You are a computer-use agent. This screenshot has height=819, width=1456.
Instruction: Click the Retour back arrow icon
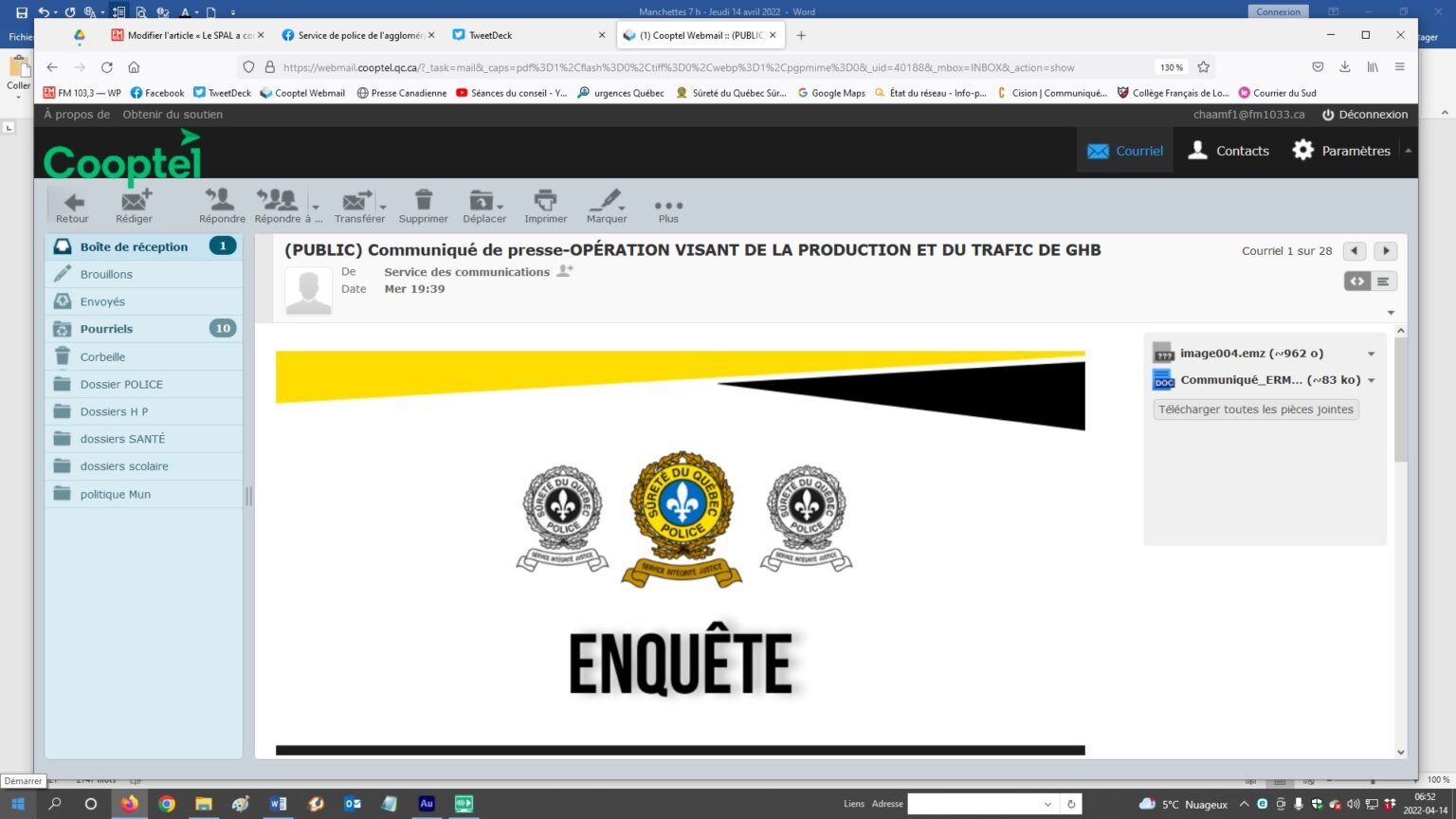[x=72, y=201]
